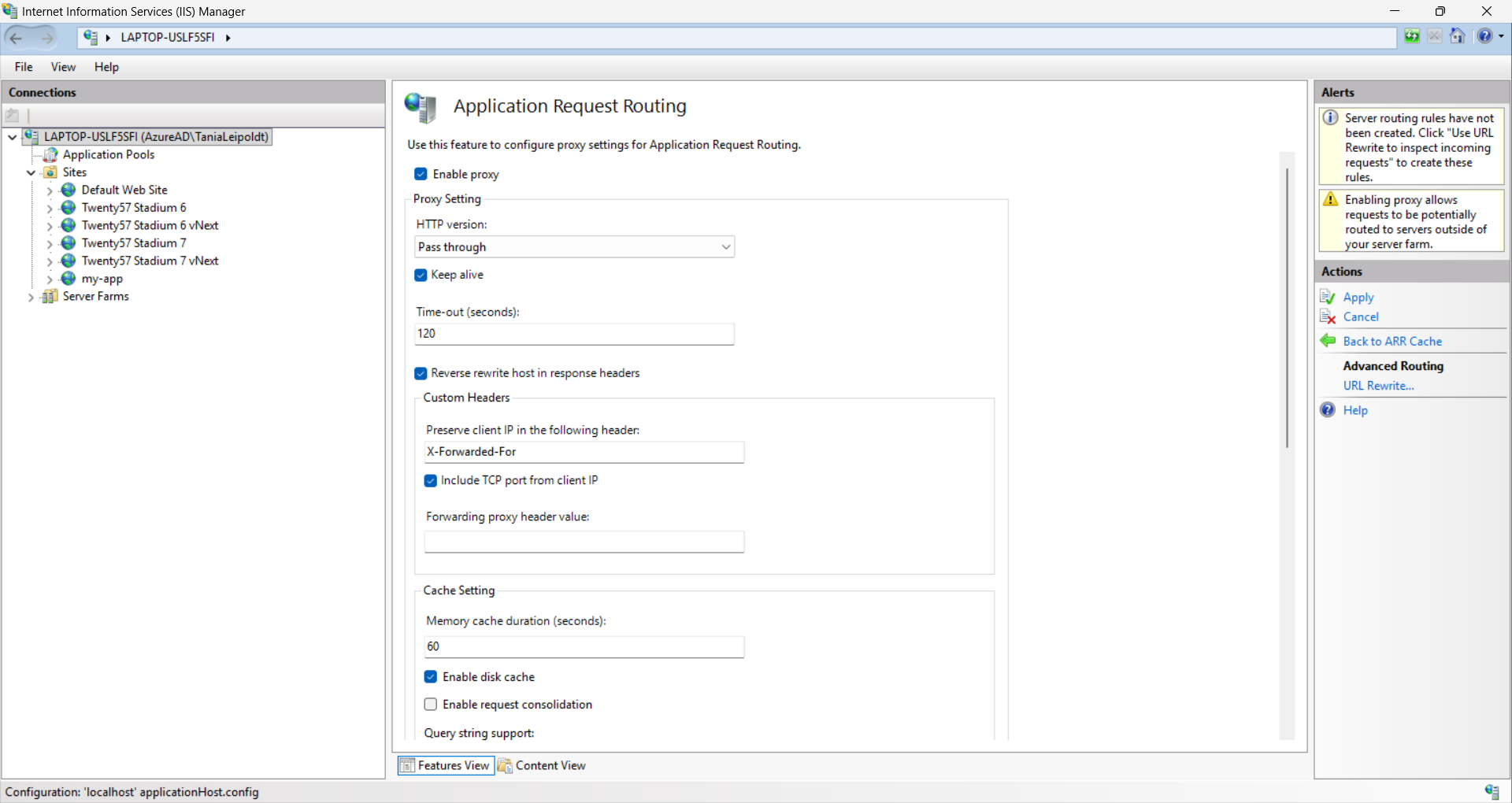Uncheck the Enable proxy checkbox

pyautogui.click(x=421, y=174)
